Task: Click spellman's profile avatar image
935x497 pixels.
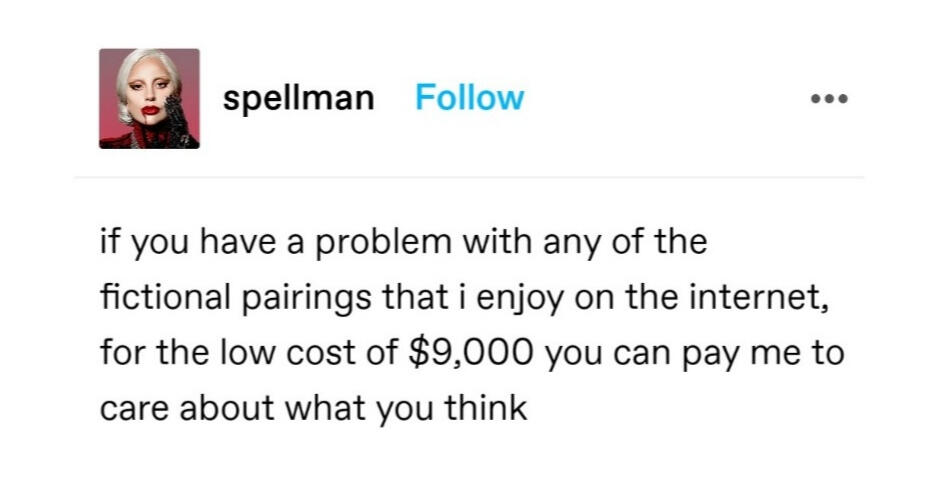Action: (149, 99)
